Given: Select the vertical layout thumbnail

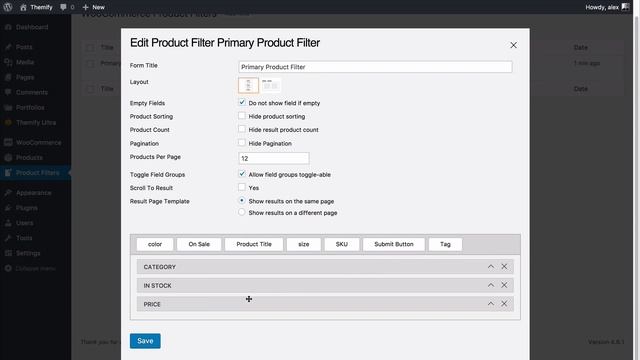Looking at the screenshot, I should click(x=248, y=86).
